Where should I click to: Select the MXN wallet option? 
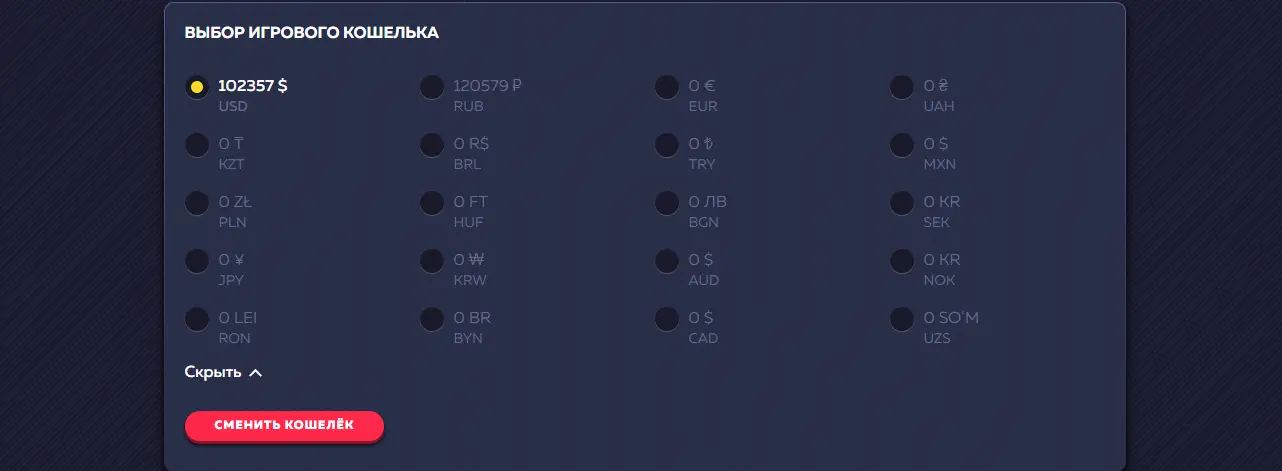(x=902, y=145)
